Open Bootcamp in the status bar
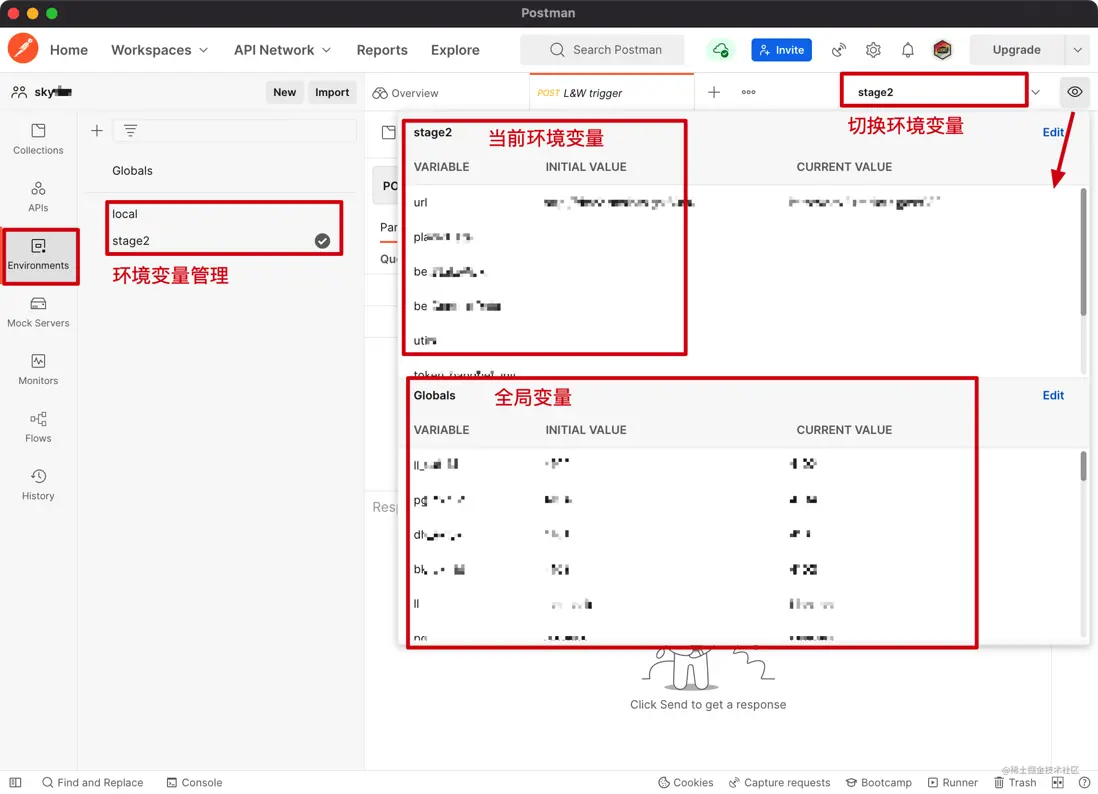Viewport: 1098px width, 794px height. coord(878,782)
